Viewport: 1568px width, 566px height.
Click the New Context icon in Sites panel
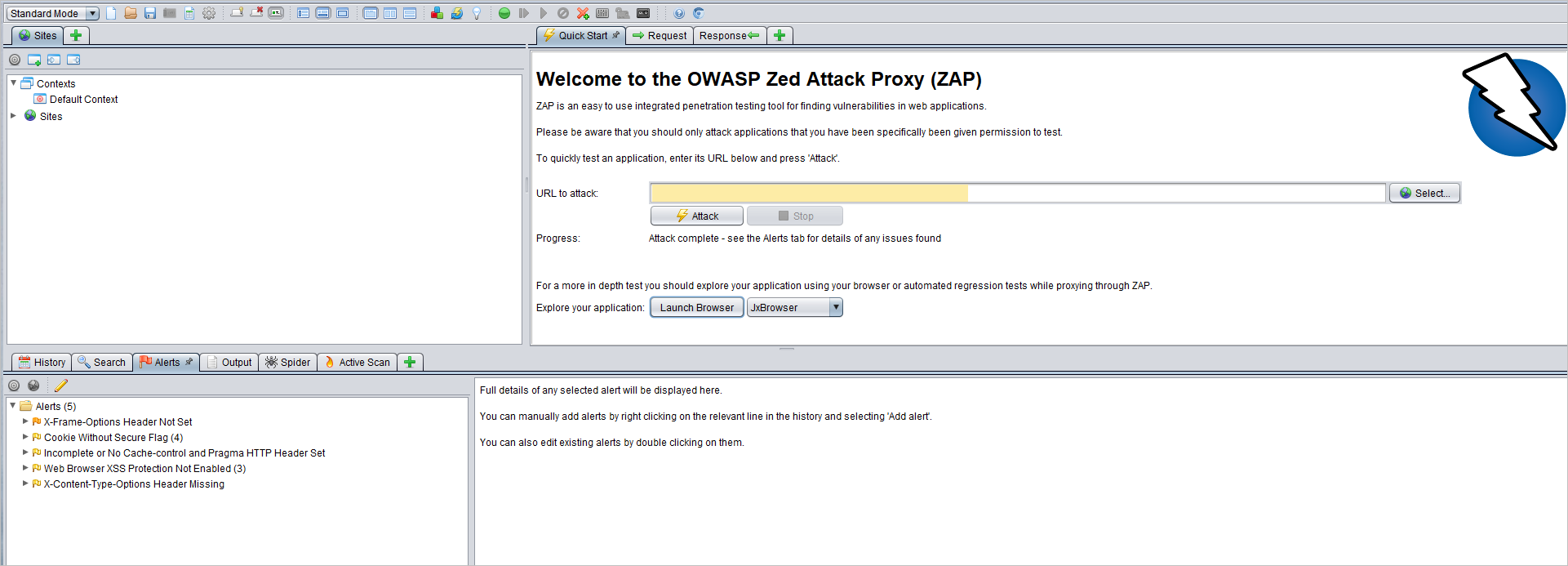point(34,60)
